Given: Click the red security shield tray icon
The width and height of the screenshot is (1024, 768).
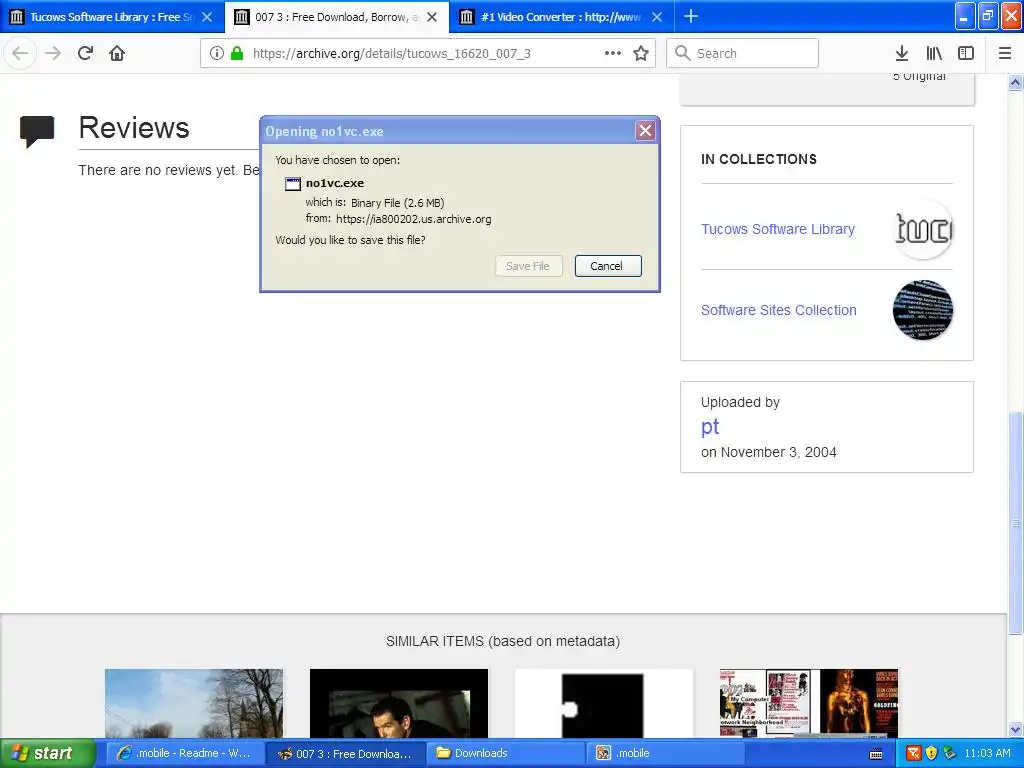Looking at the screenshot, I should coord(914,754).
